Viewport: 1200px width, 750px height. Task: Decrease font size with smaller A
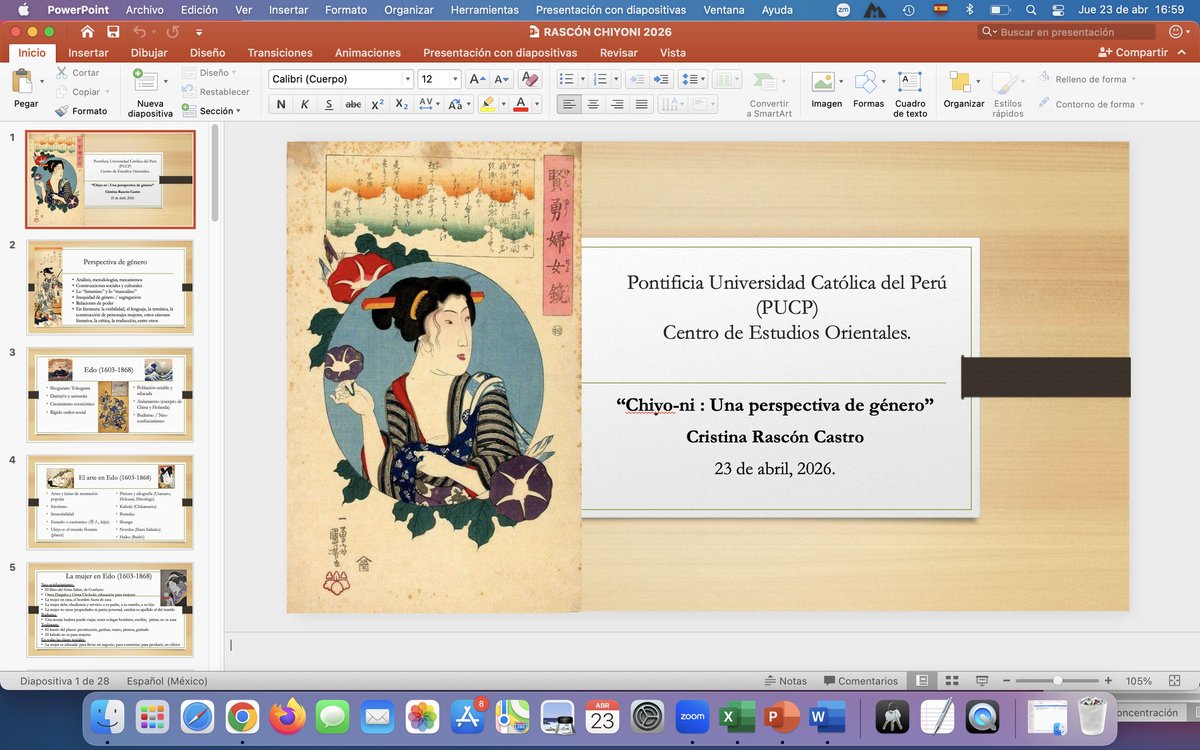[502, 79]
